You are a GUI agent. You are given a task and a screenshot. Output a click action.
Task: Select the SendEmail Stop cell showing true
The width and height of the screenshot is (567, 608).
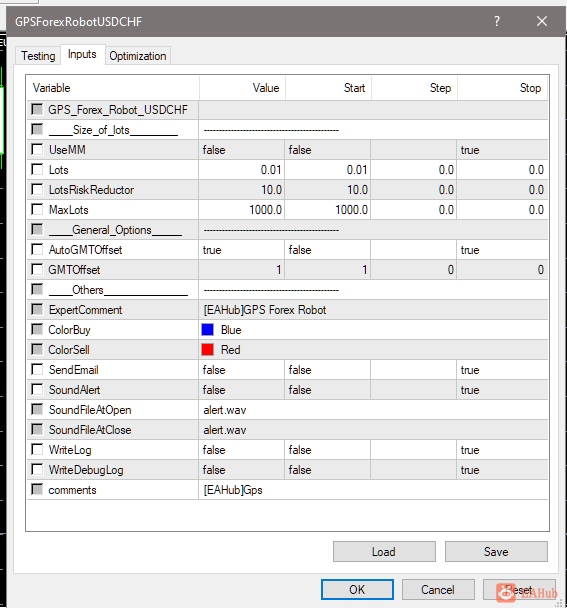tap(502, 370)
